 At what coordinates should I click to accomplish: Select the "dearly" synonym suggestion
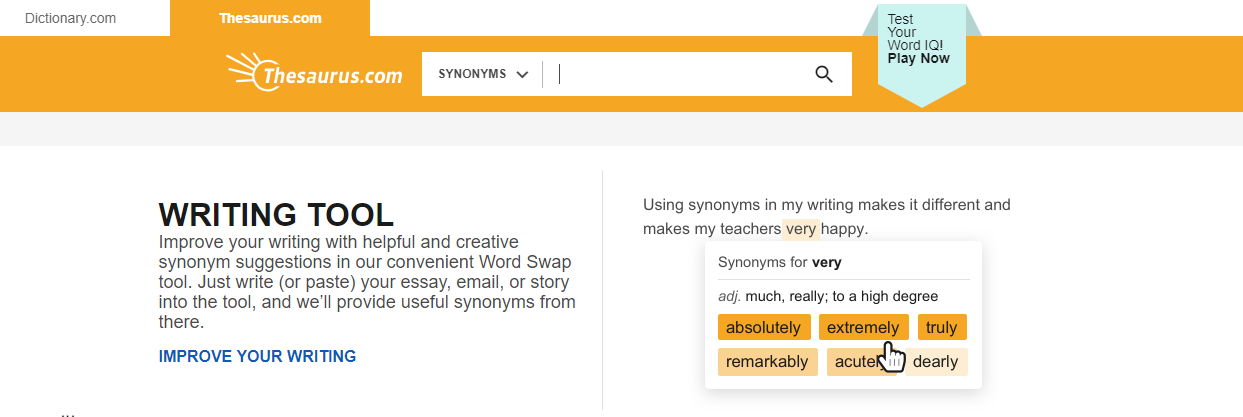tap(935, 361)
